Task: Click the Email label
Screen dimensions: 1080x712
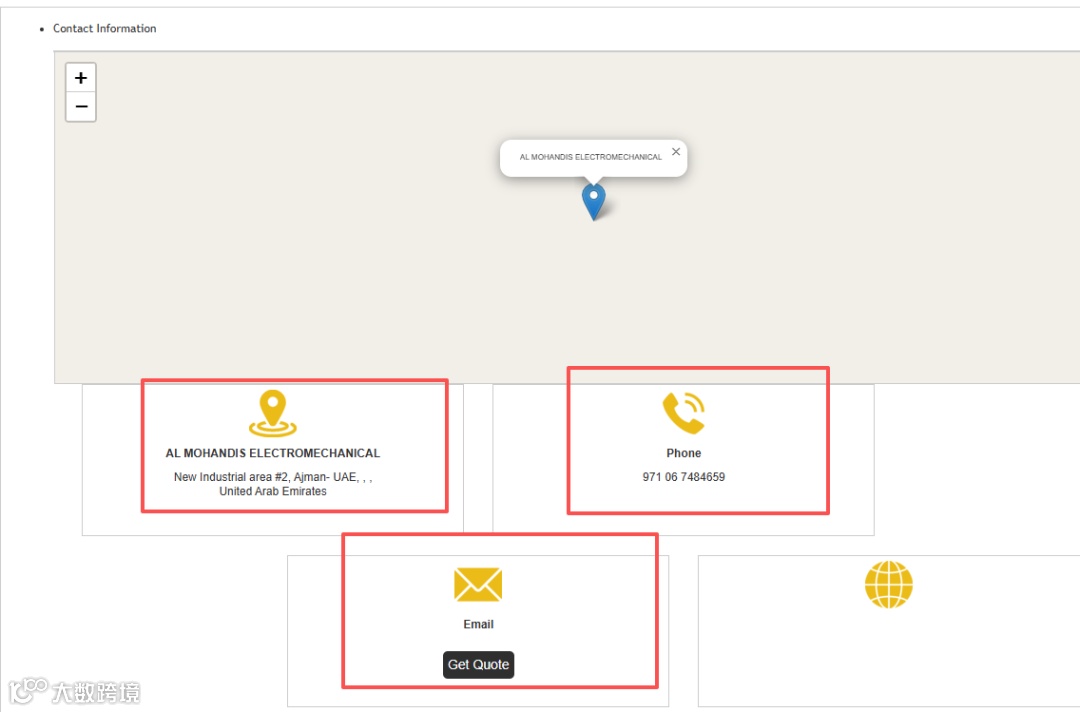Action: pyautogui.click(x=478, y=624)
